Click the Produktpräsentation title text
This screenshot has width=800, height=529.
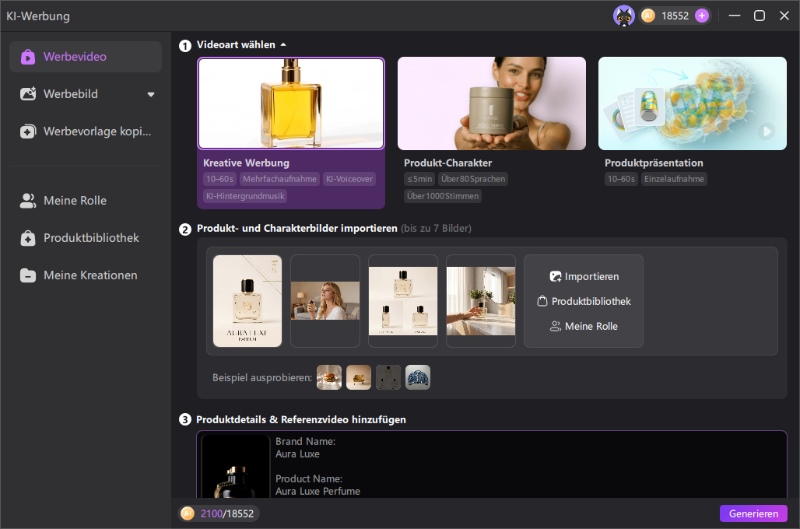pos(654,163)
